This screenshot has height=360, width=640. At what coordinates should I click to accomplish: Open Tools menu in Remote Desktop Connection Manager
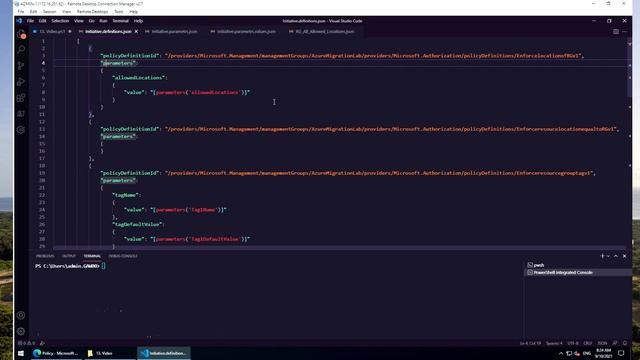pos(118,11)
